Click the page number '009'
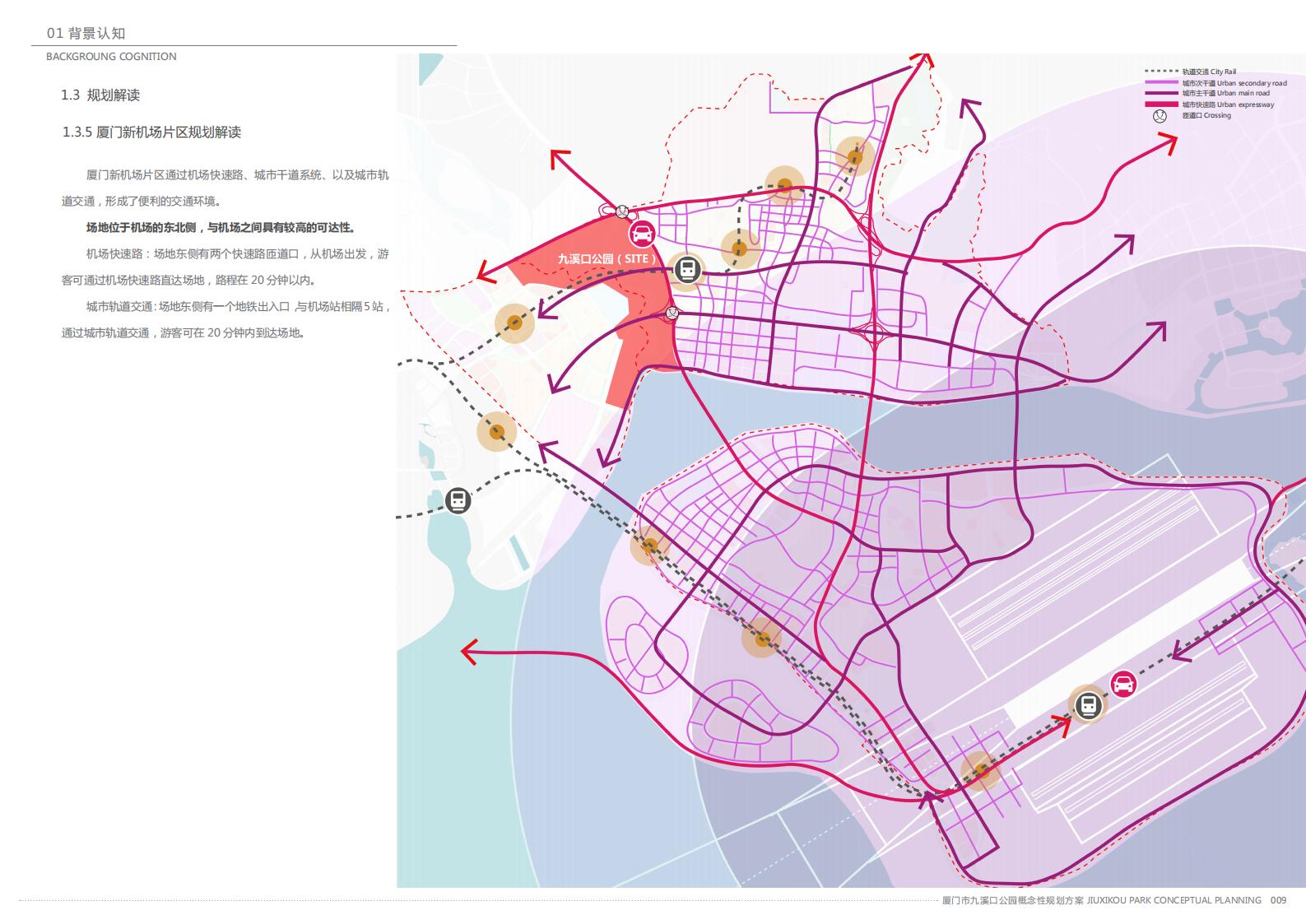1306x924 pixels. [x=1278, y=900]
